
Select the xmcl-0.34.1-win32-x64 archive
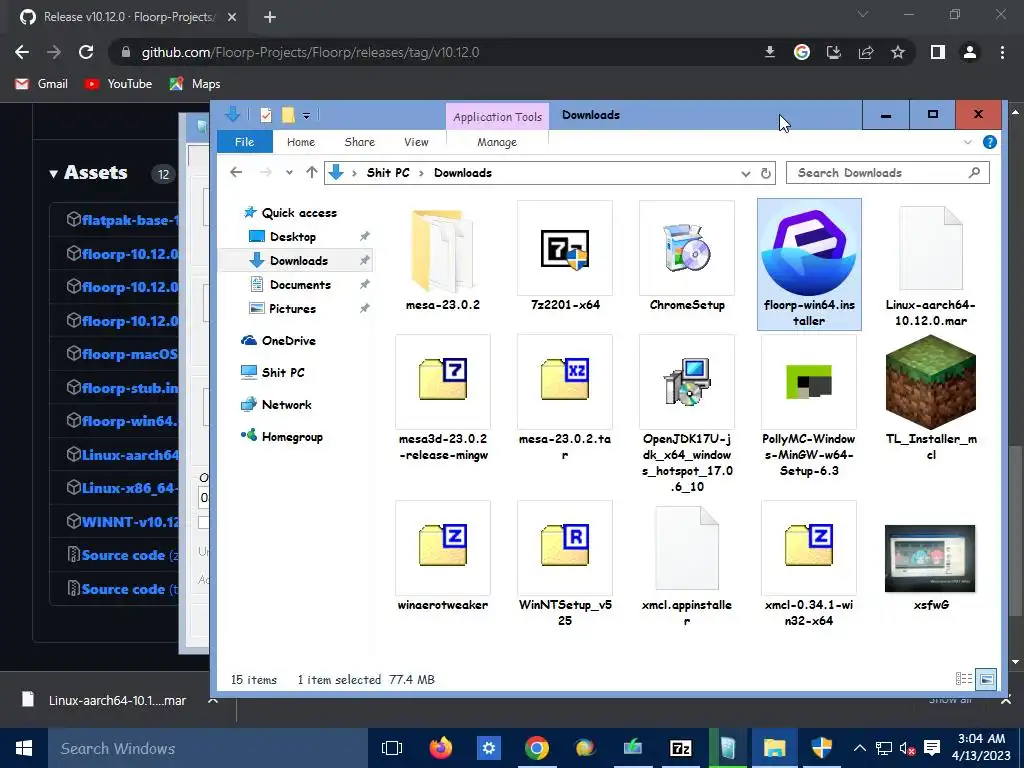[809, 564]
